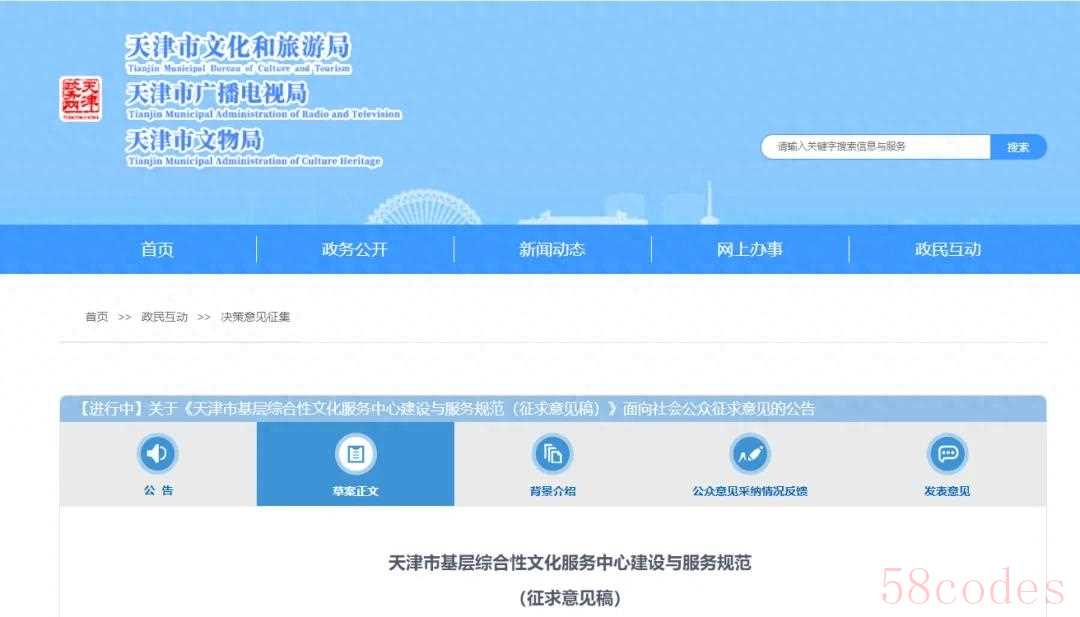This screenshot has height=617, width=1080.
Task: Switch to the 发表意见 tab label
Action: (x=948, y=491)
